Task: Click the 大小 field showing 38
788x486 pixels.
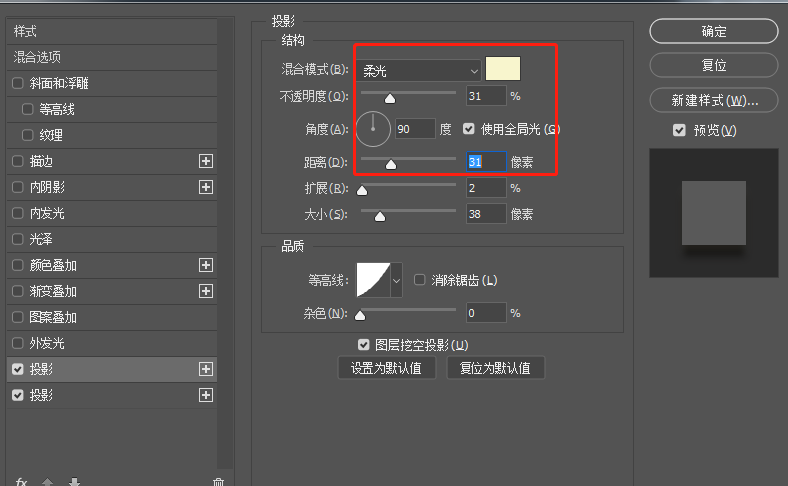Action: point(486,214)
